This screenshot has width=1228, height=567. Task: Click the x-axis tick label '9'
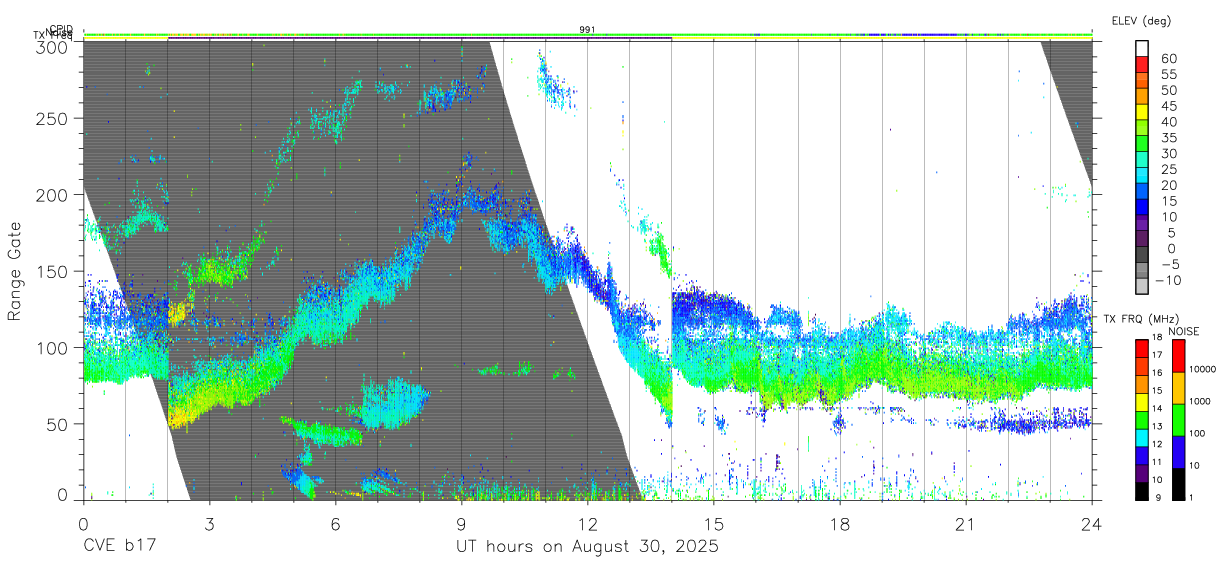tap(461, 524)
